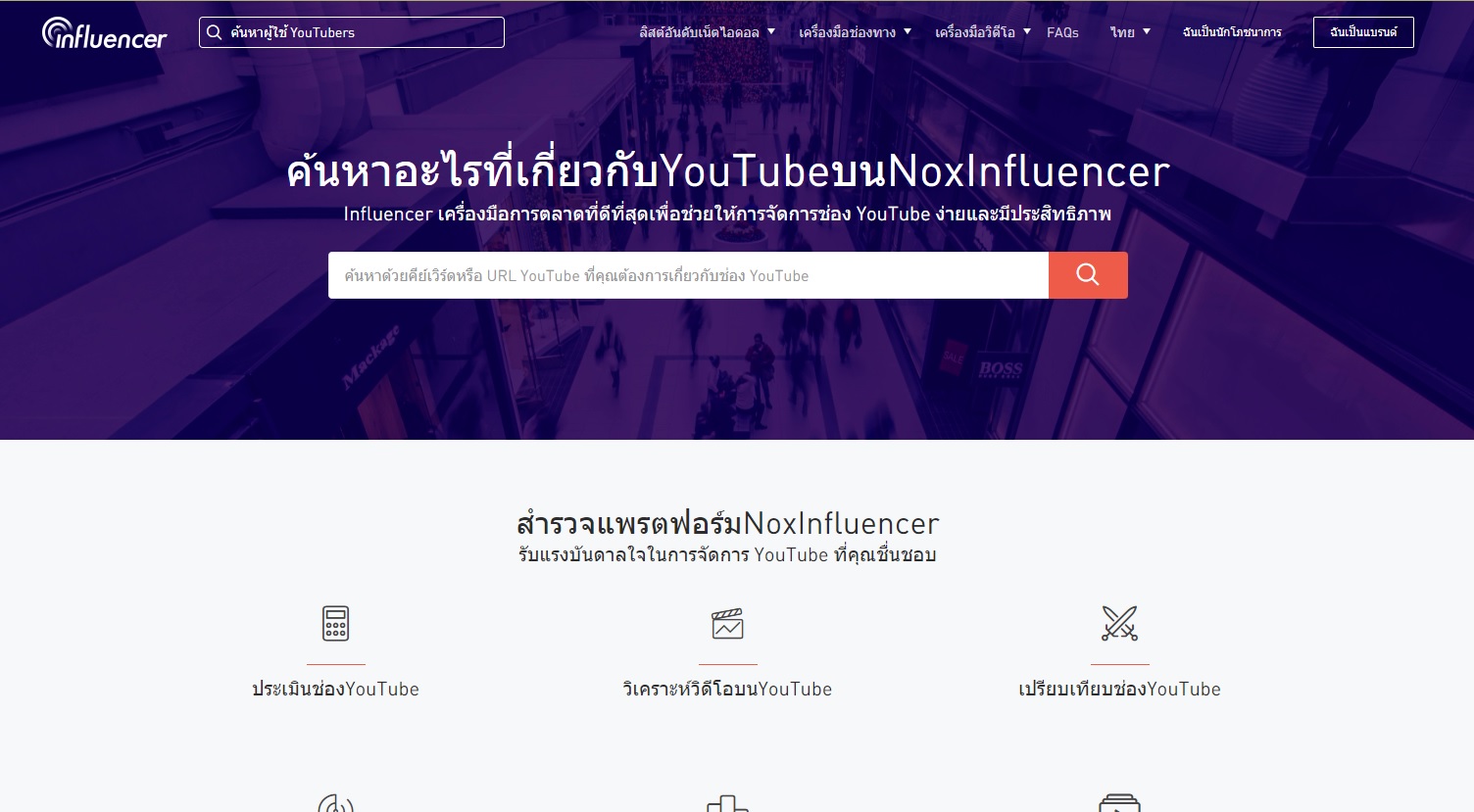This screenshot has height=812, width=1474.
Task: Click the ฉันเป็นแบรนด์ button
Action: (x=1363, y=32)
